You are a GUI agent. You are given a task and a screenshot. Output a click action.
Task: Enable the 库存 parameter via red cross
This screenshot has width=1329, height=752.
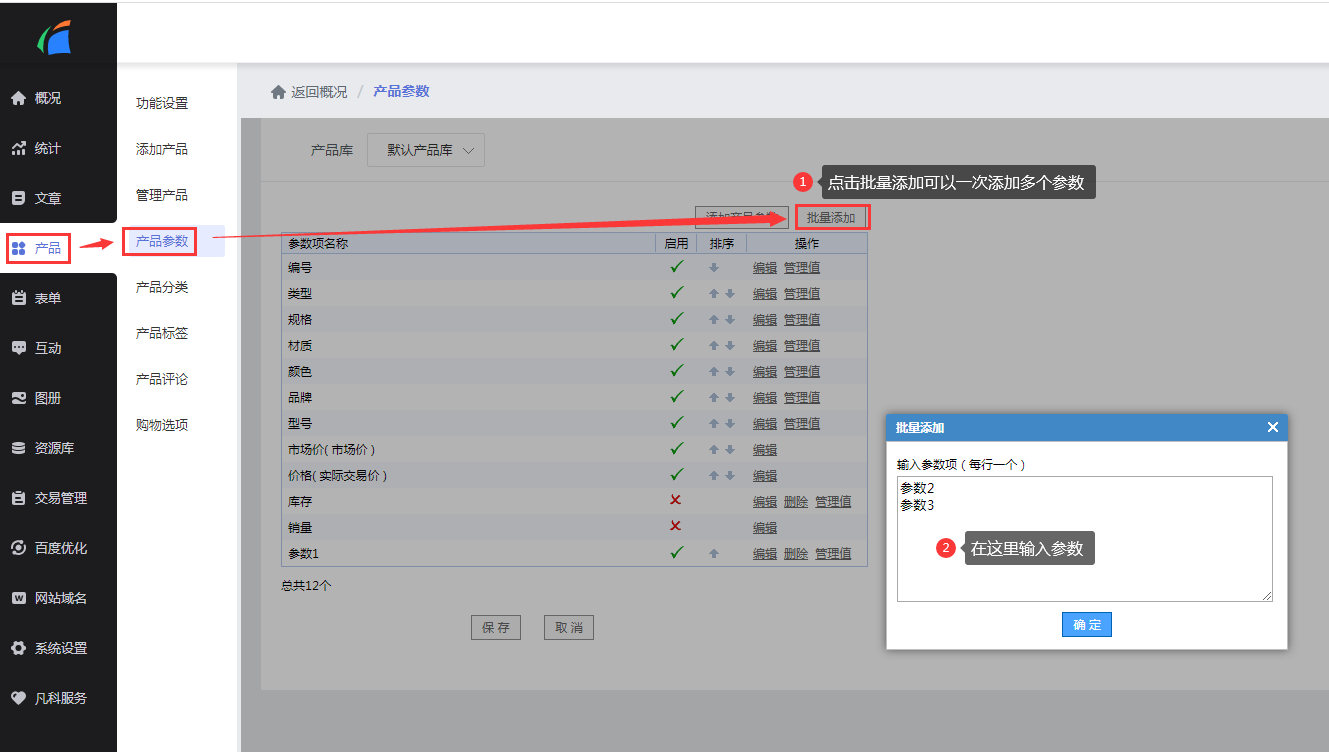pyautogui.click(x=675, y=500)
